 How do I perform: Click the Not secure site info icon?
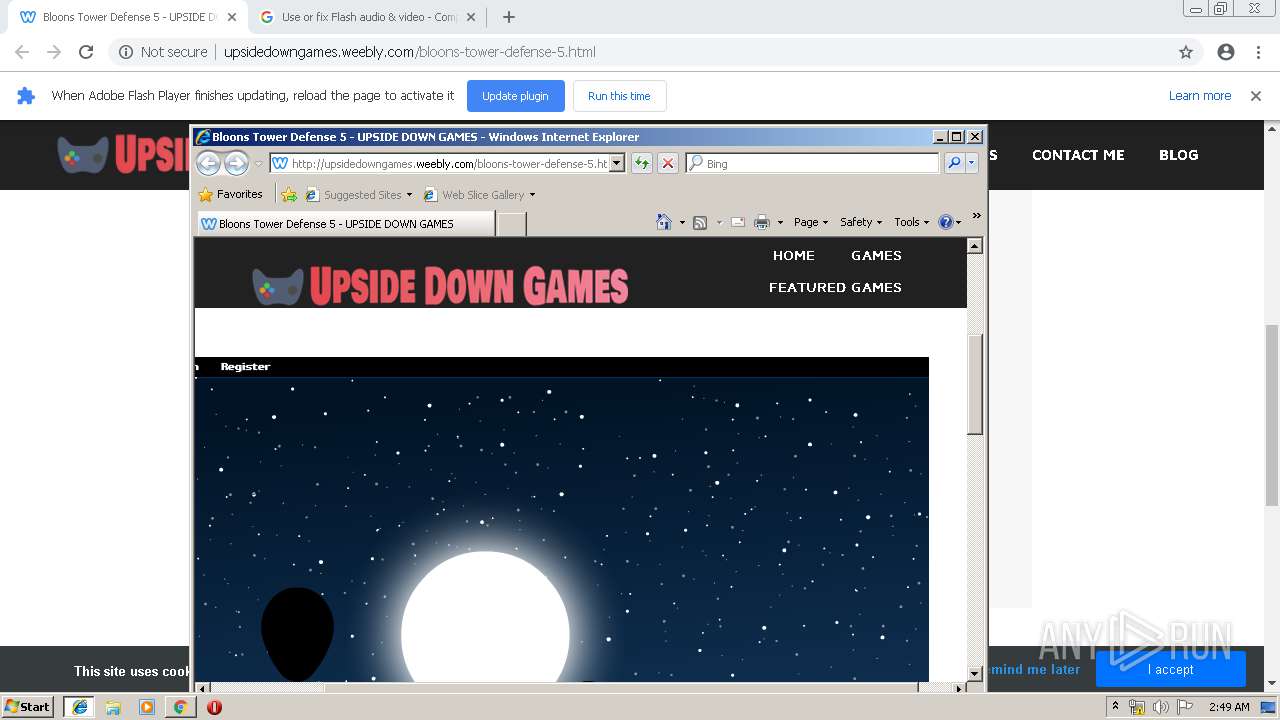click(126, 52)
